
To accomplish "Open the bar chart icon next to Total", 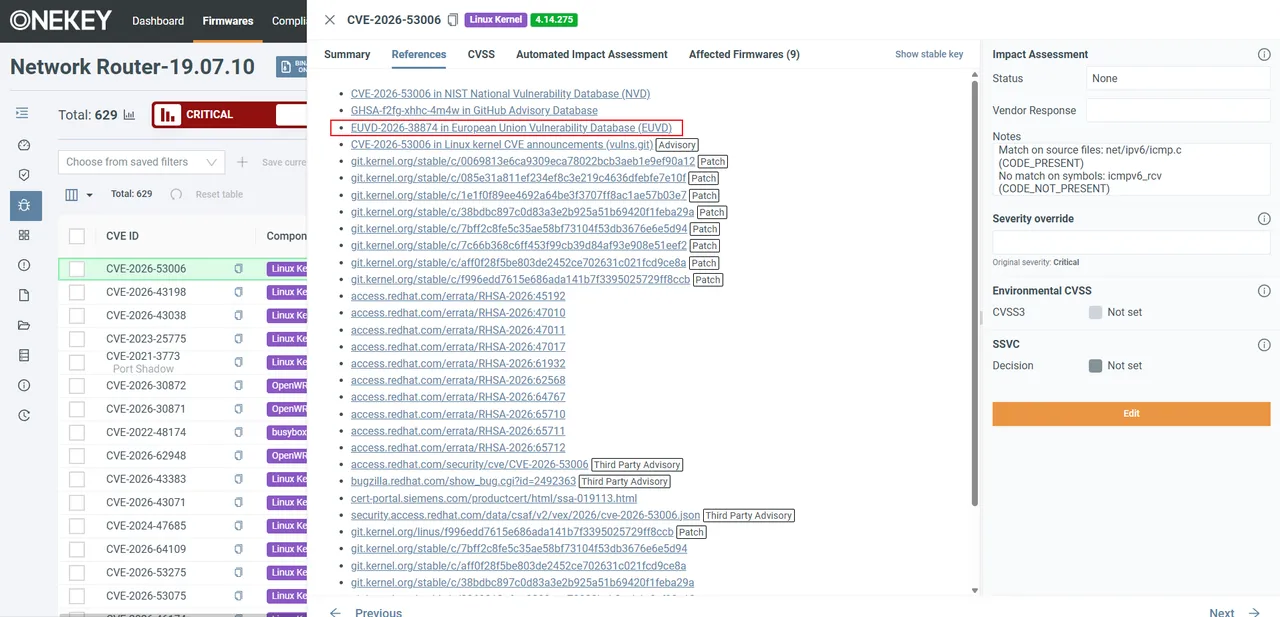I will (129, 115).
